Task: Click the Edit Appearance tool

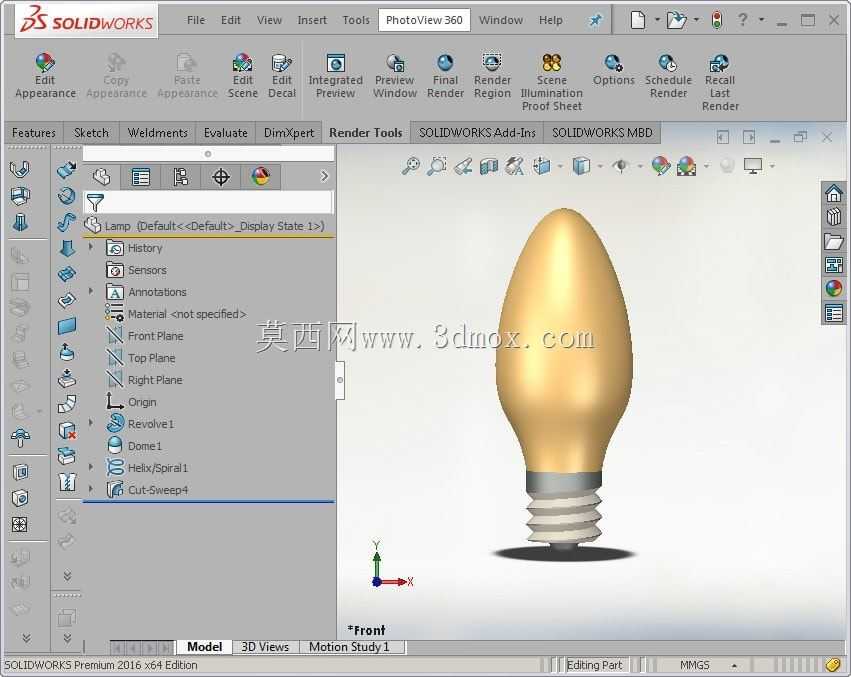Action: pos(45,76)
